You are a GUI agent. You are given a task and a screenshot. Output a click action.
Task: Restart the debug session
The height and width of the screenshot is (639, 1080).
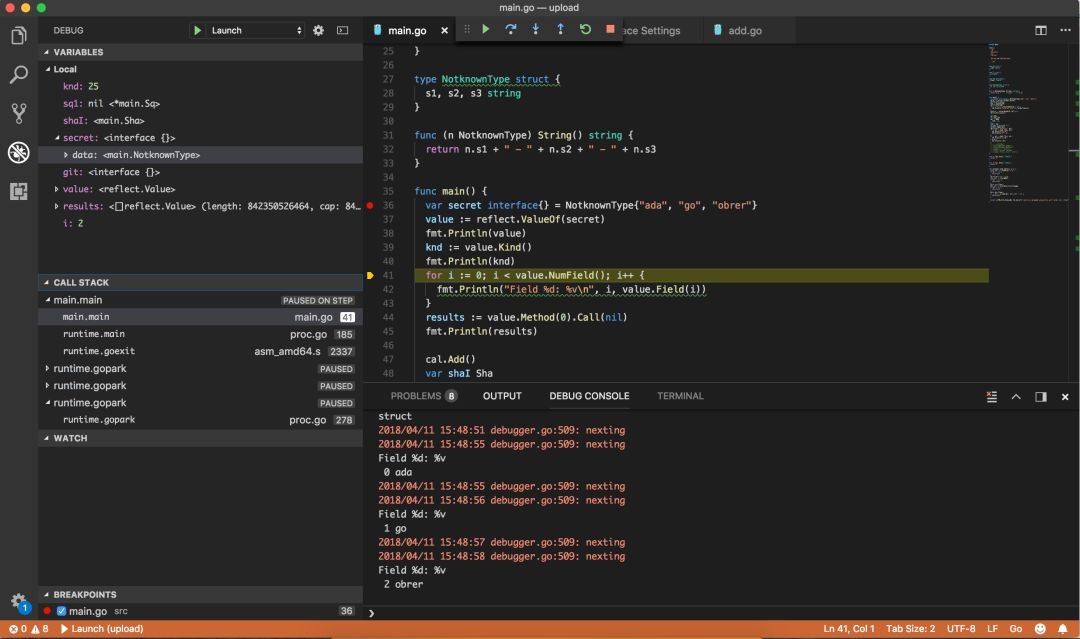coord(585,30)
